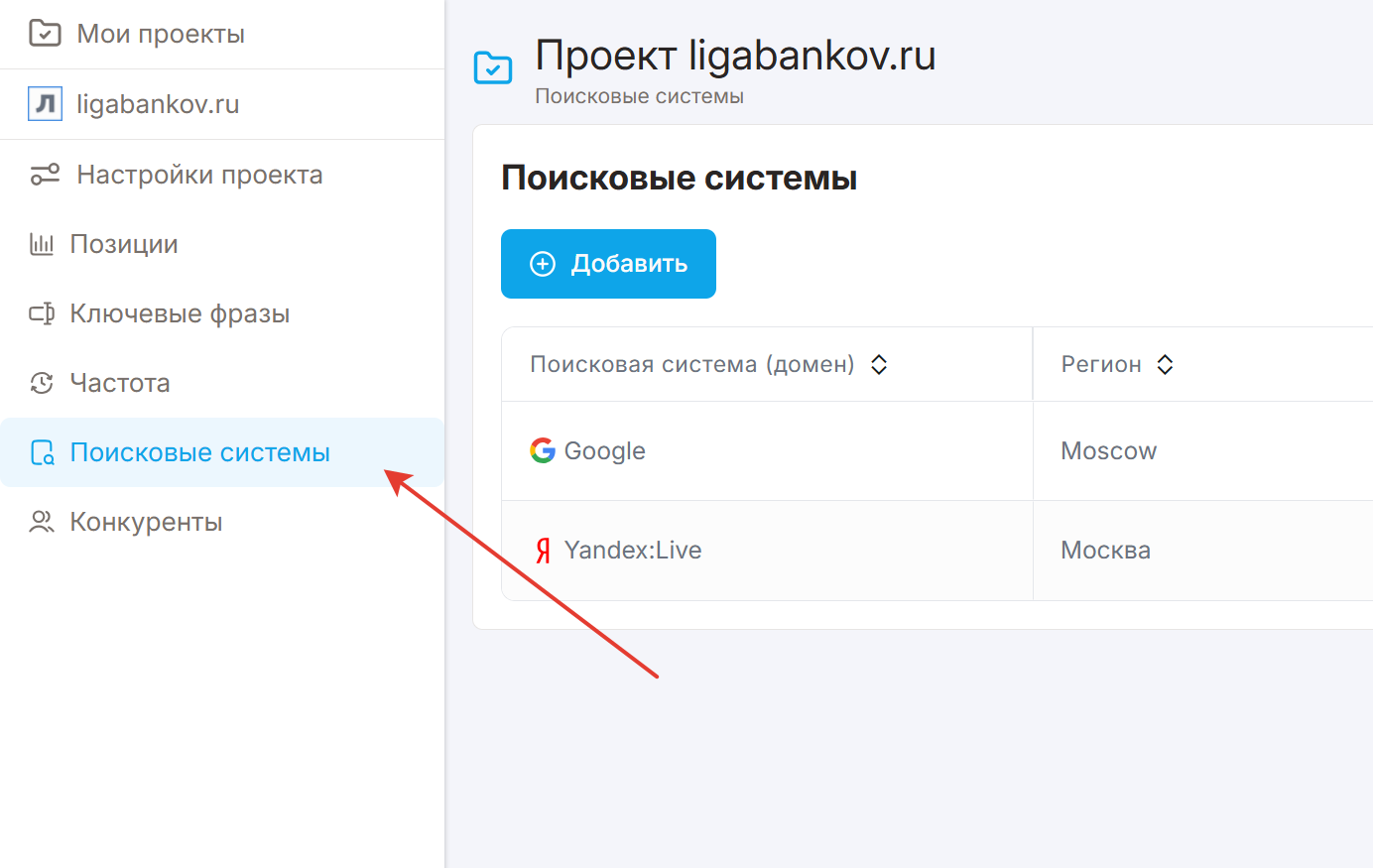Click the Регион column header text
Image resolution: width=1373 pixels, height=868 pixels.
coord(1101,364)
